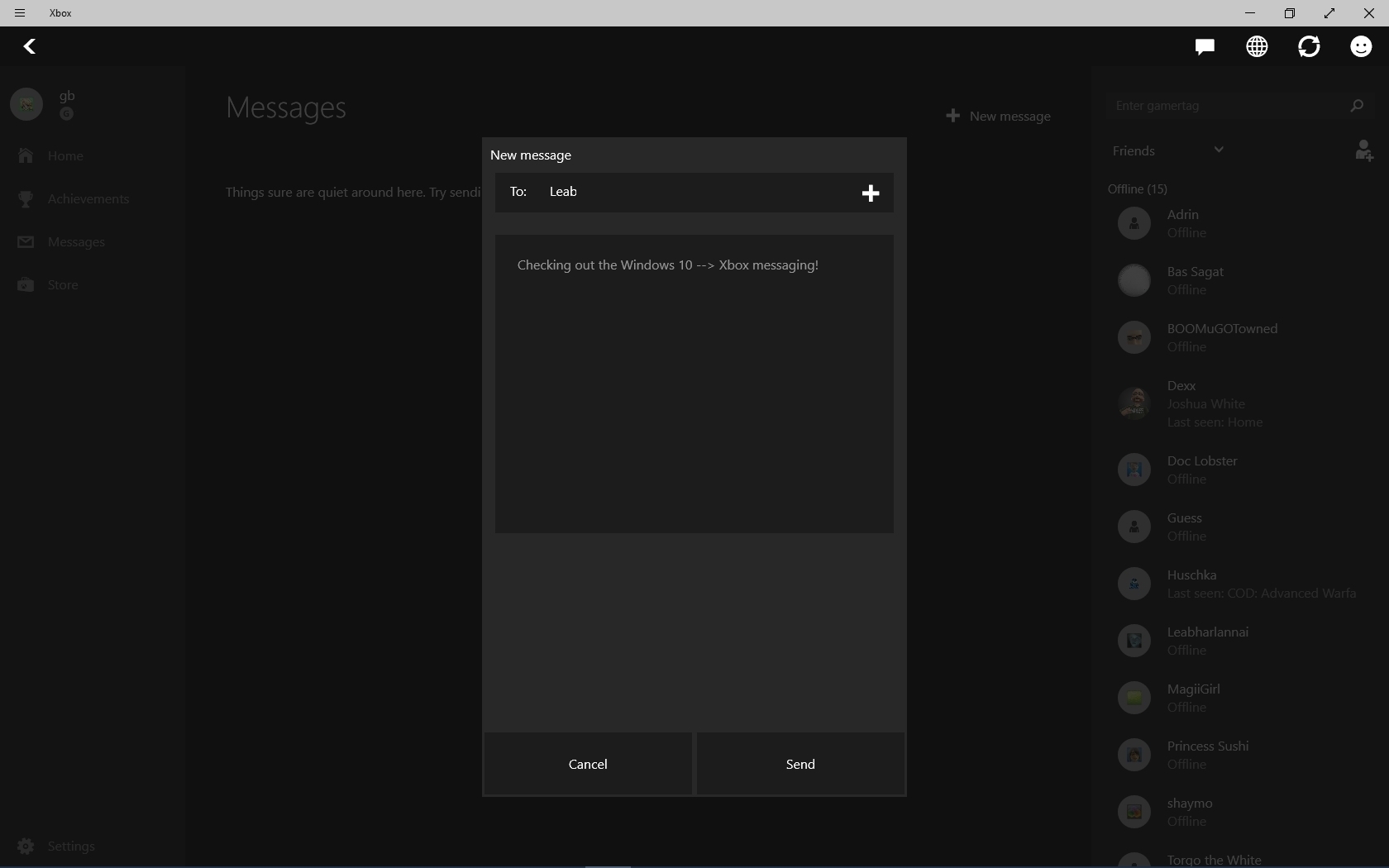The width and height of the screenshot is (1389, 868).
Task: Click the Home house icon
Action: point(26,155)
